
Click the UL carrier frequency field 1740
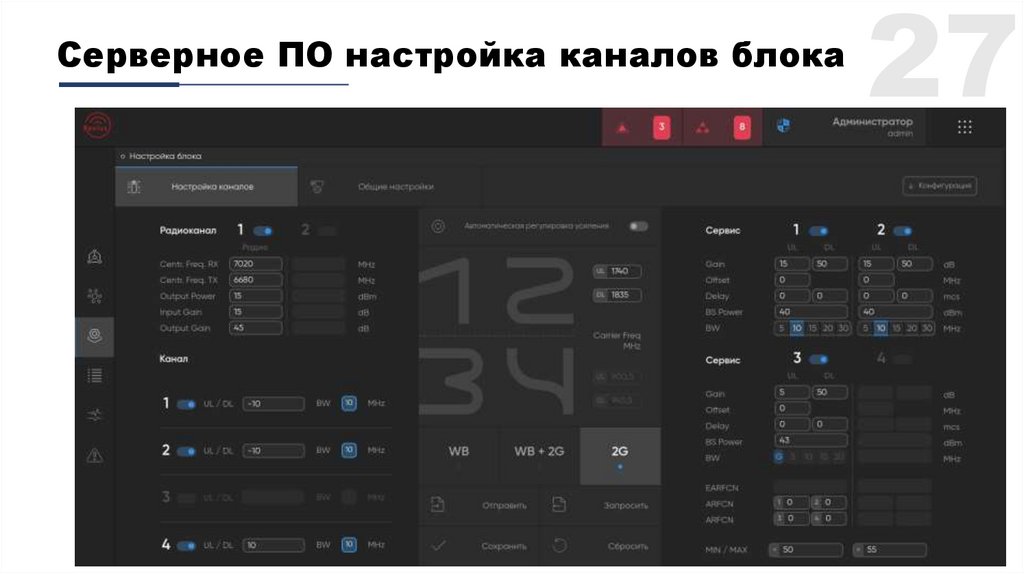pyautogui.click(x=617, y=271)
